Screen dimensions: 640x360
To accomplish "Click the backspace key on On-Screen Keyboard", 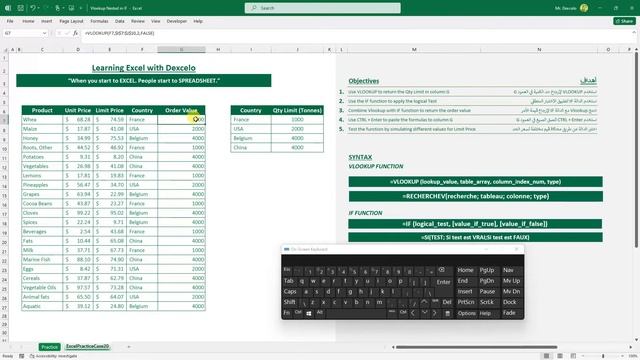I will point(442,270).
